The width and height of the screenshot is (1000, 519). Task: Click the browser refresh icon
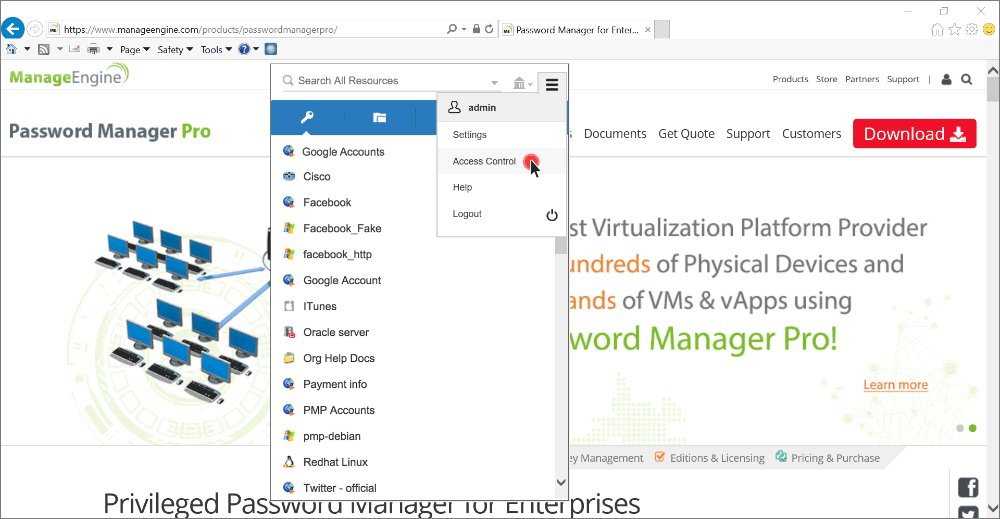[x=489, y=29]
